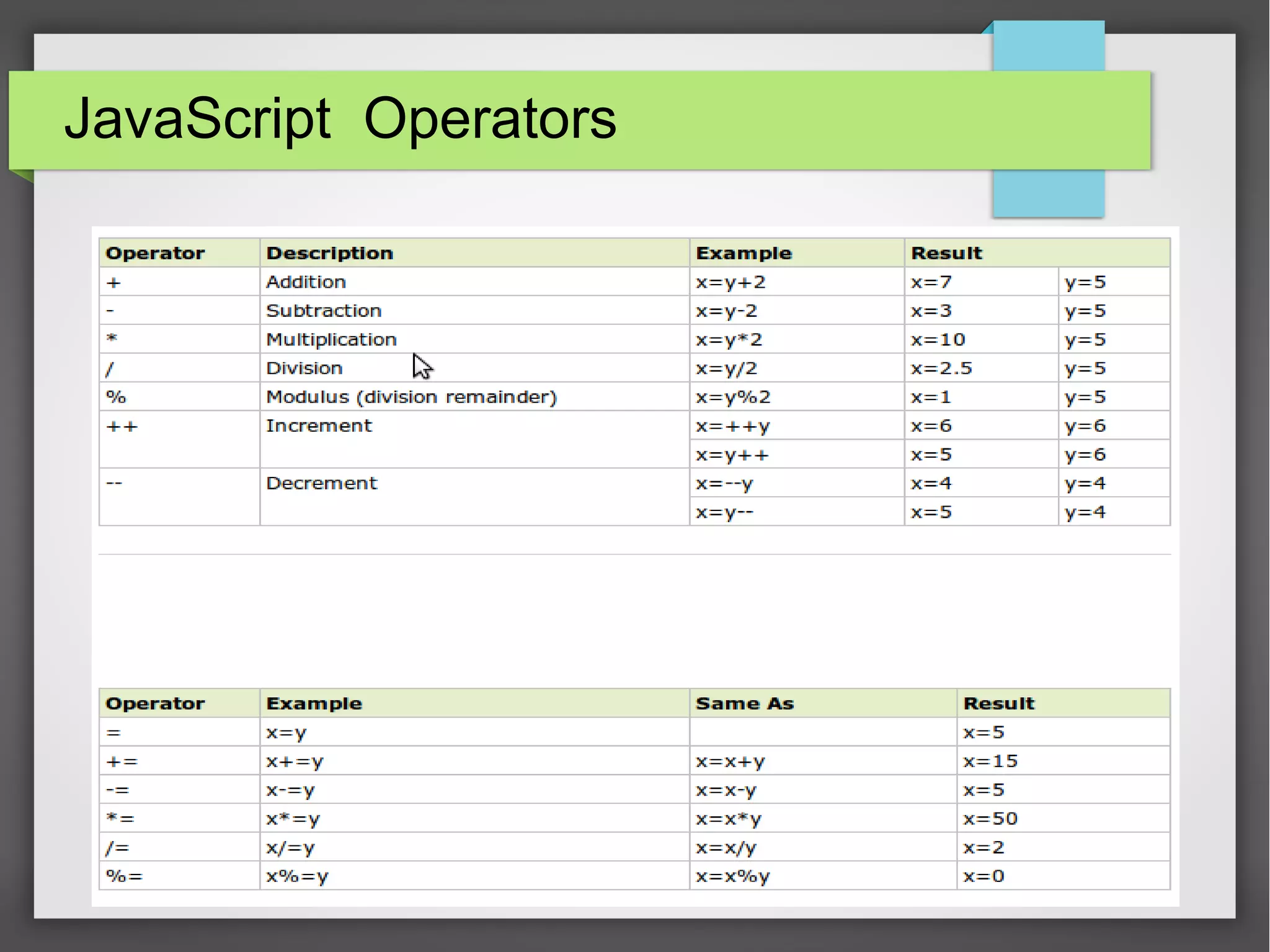The height and width of the screenshot is (952, 1270).
Task: Click the 'x=y/2' example cell
Action: 797,368
